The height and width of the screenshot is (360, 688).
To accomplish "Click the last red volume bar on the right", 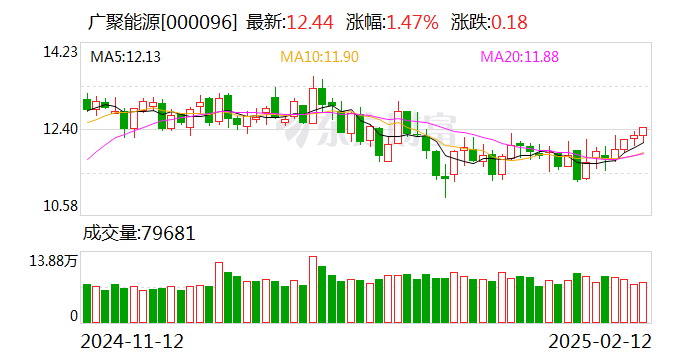I will click(x=643, y=303).
